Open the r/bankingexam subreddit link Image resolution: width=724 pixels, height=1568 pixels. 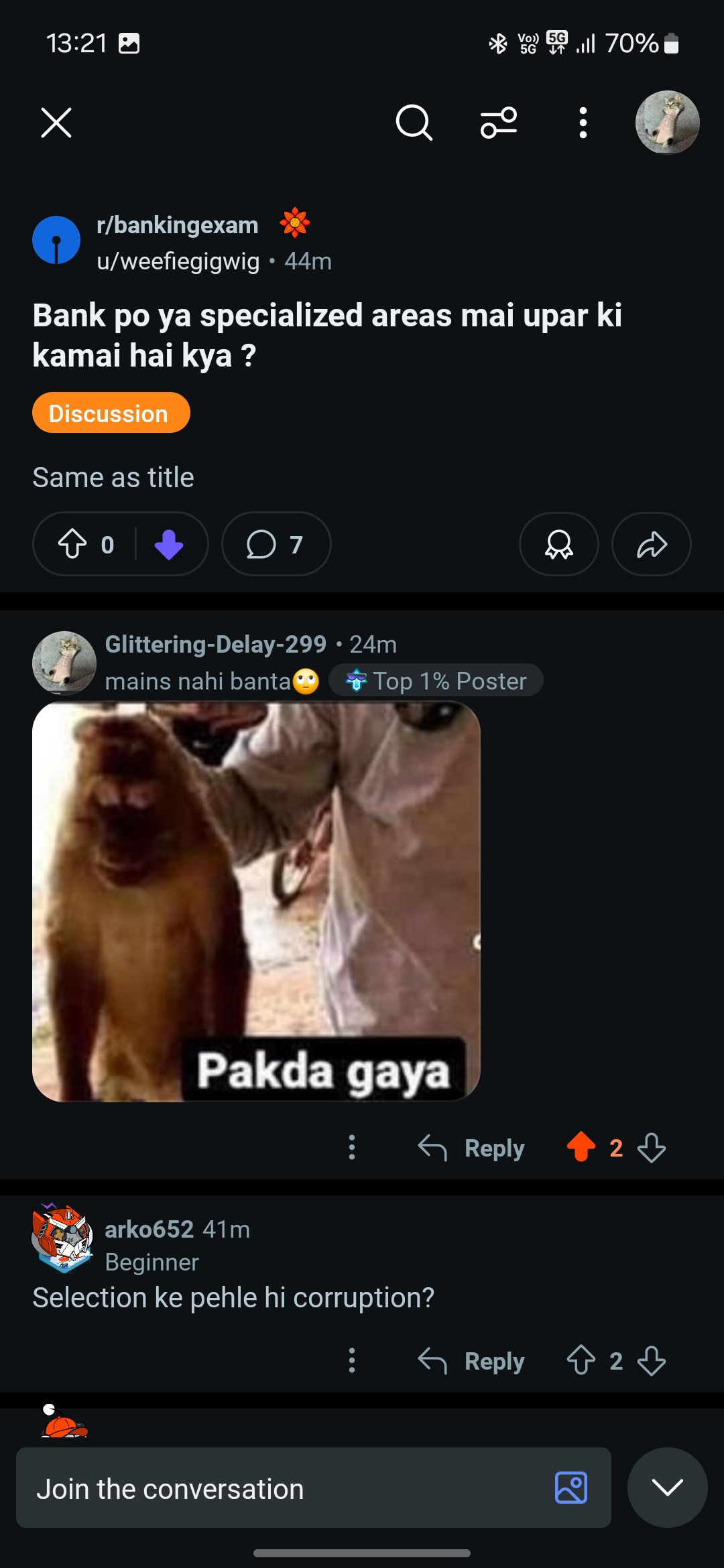coord(177,225)
